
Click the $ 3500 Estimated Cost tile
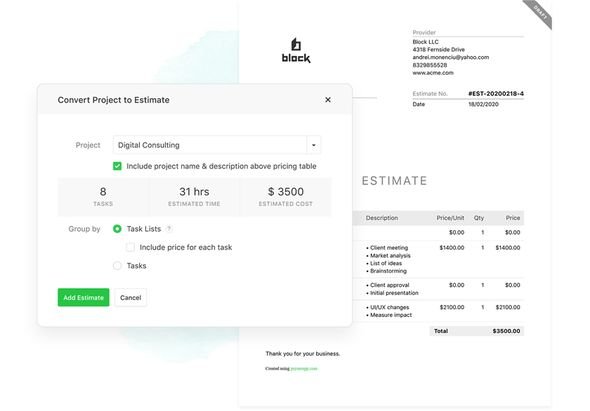[x=286, y=197]
